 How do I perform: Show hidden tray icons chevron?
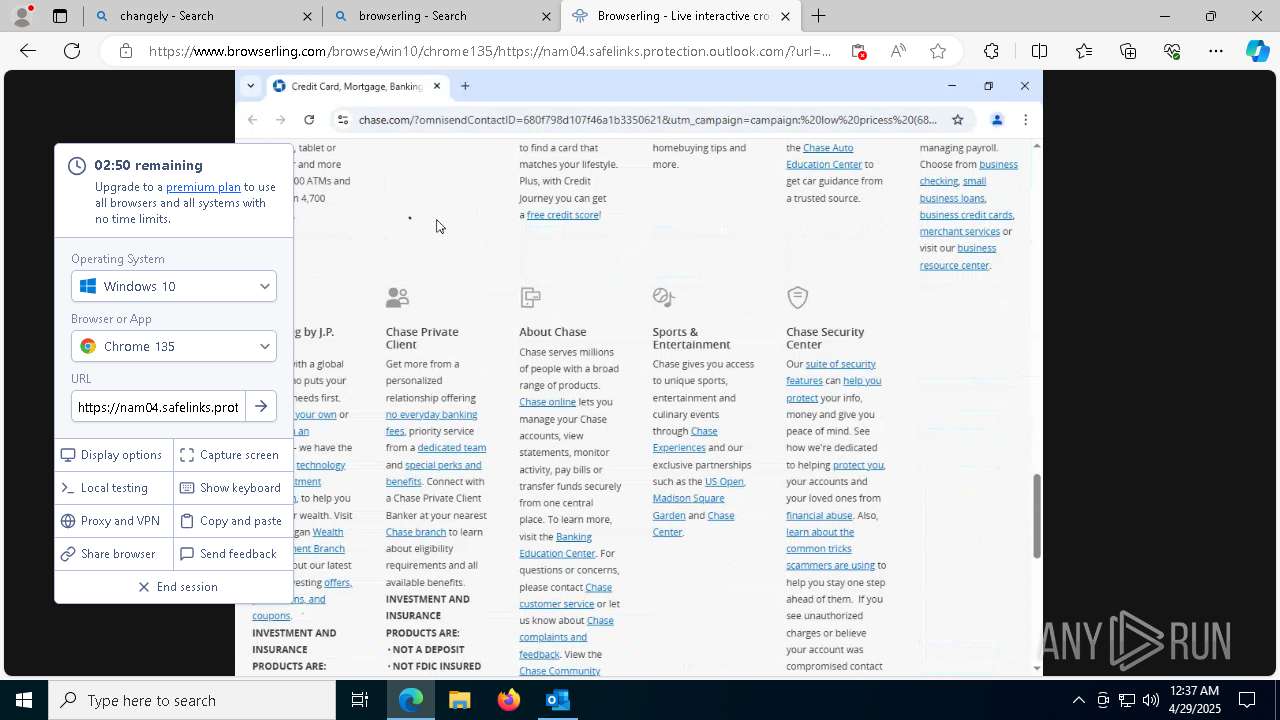pyautogui.click(x=1078, y=700)
